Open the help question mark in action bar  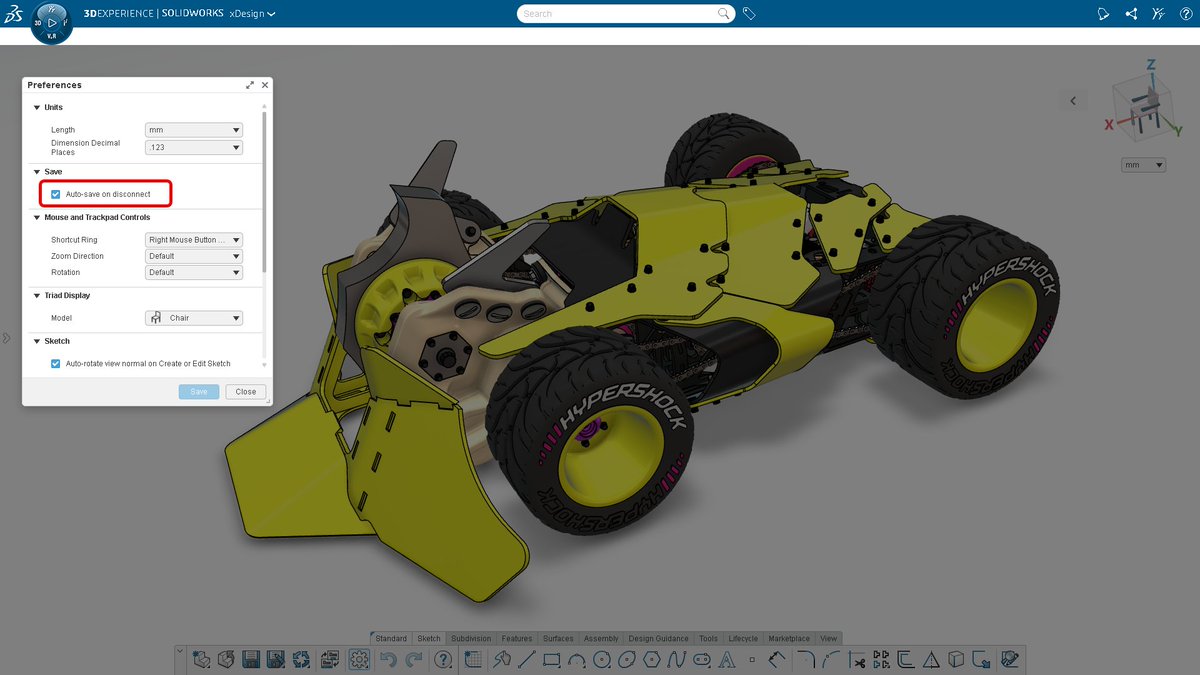click(x=443, y=659)
